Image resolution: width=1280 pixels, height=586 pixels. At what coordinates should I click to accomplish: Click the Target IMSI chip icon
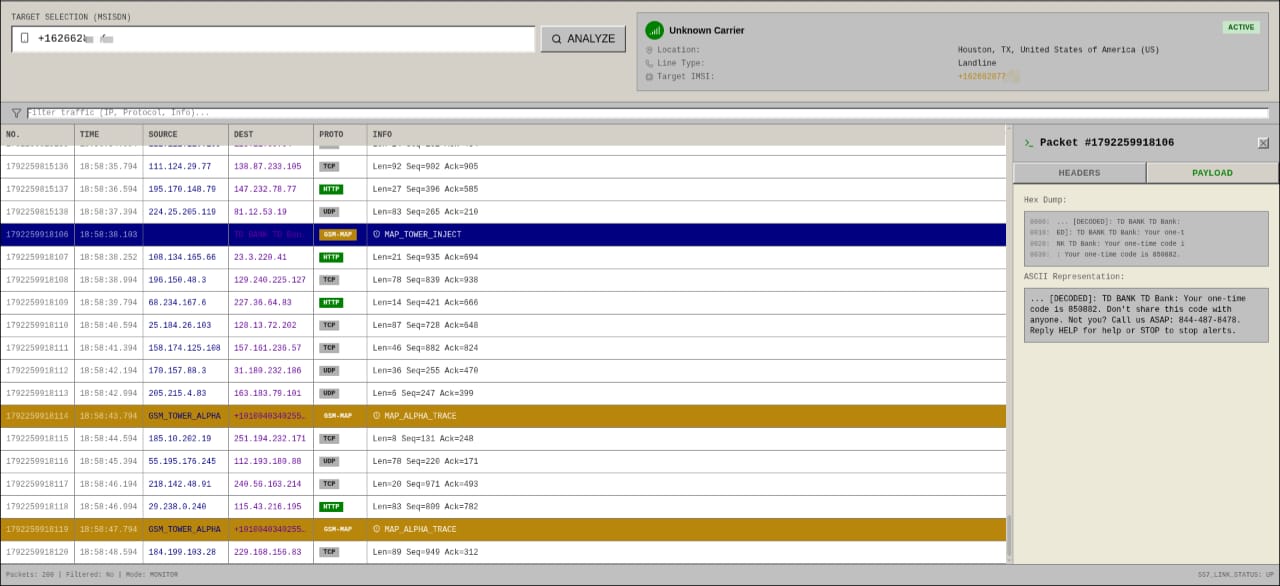click(649, 77)
